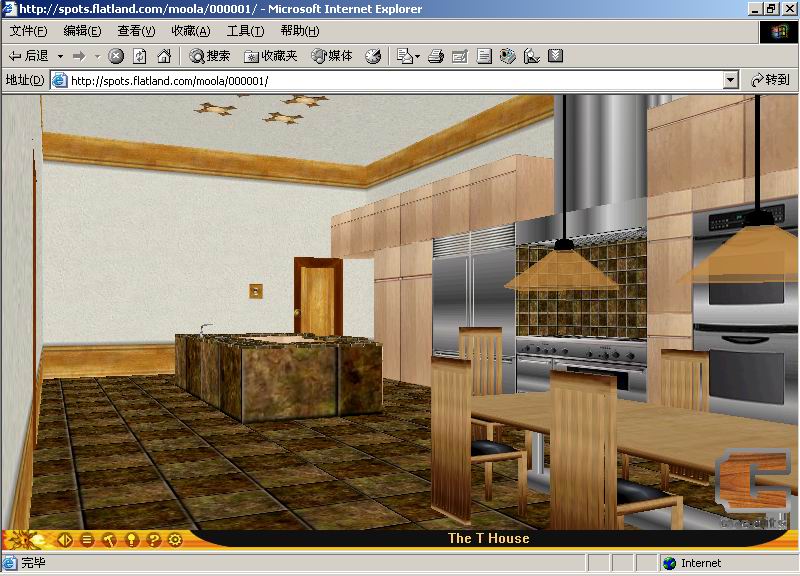This screenshot has width=800, height=576.
Task: Open the 搜索 search pane
Action: point(210,56)
